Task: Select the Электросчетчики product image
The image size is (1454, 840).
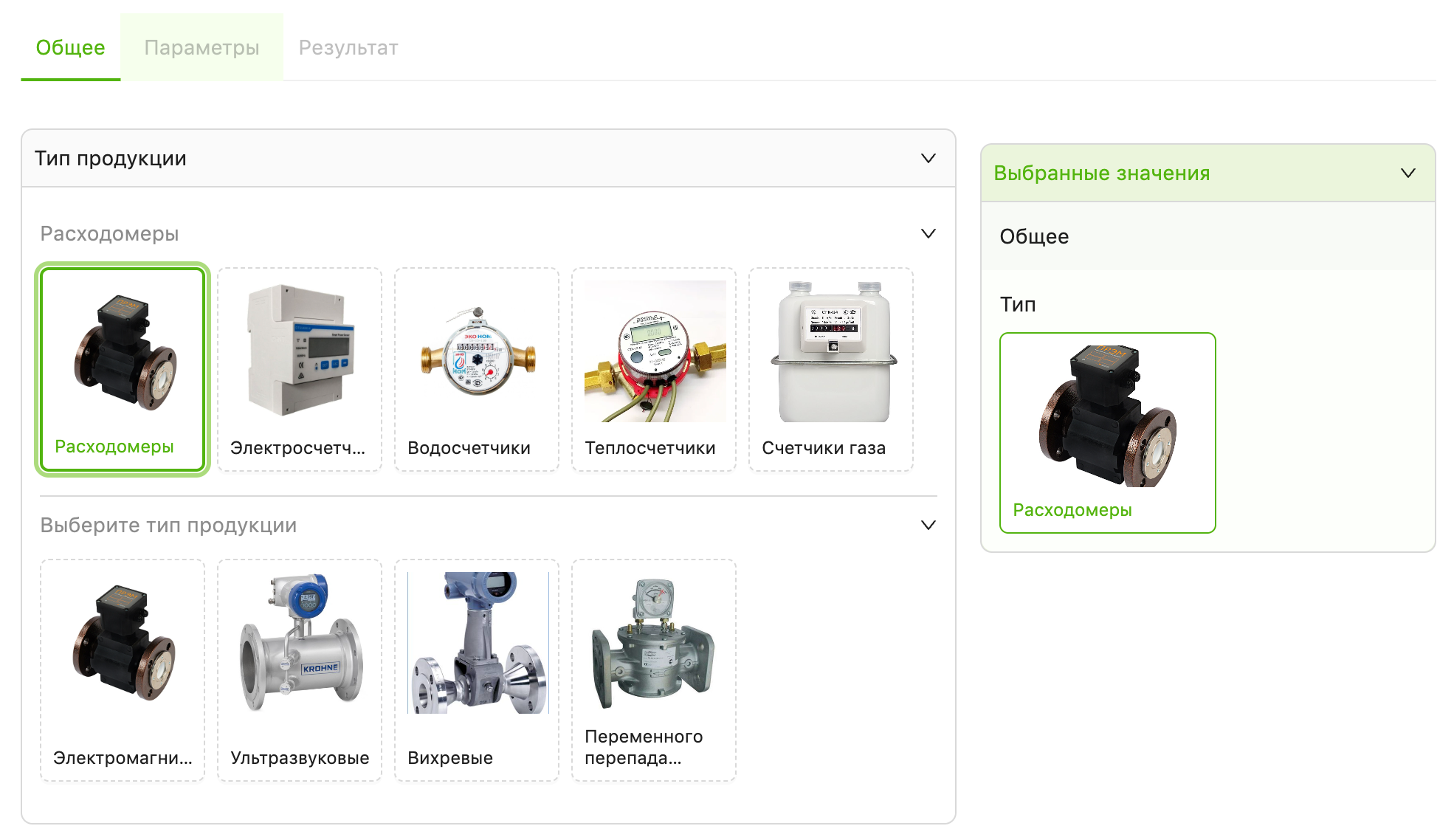Action: point(300,351)
